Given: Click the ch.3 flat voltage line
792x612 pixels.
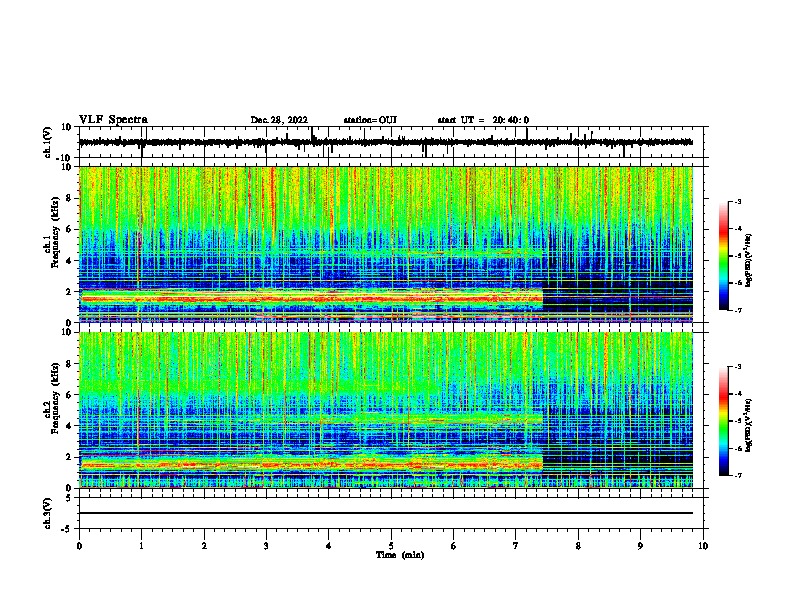Looking at the screenshot, I should click(385, 513).
